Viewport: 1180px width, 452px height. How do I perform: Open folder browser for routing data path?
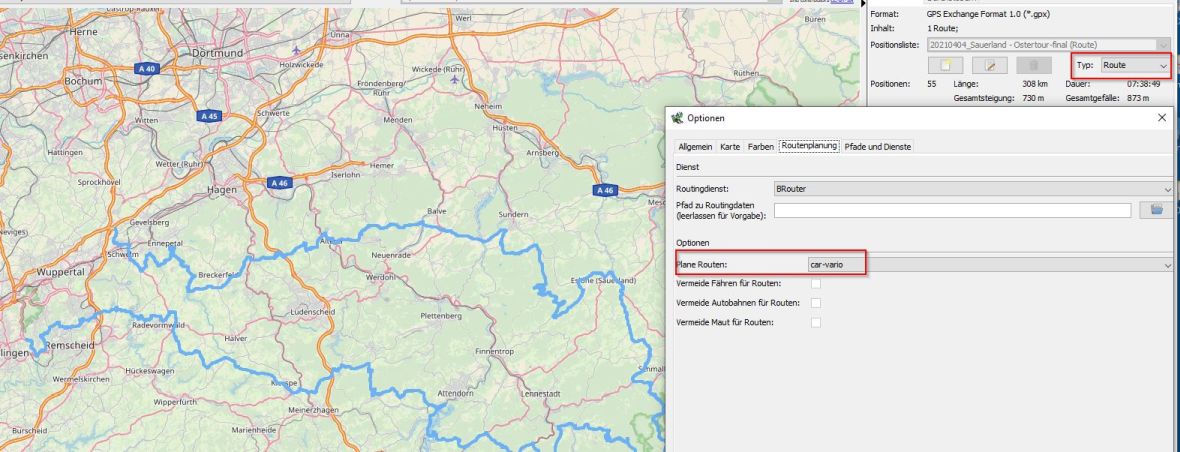click(x=1156, y=210)
